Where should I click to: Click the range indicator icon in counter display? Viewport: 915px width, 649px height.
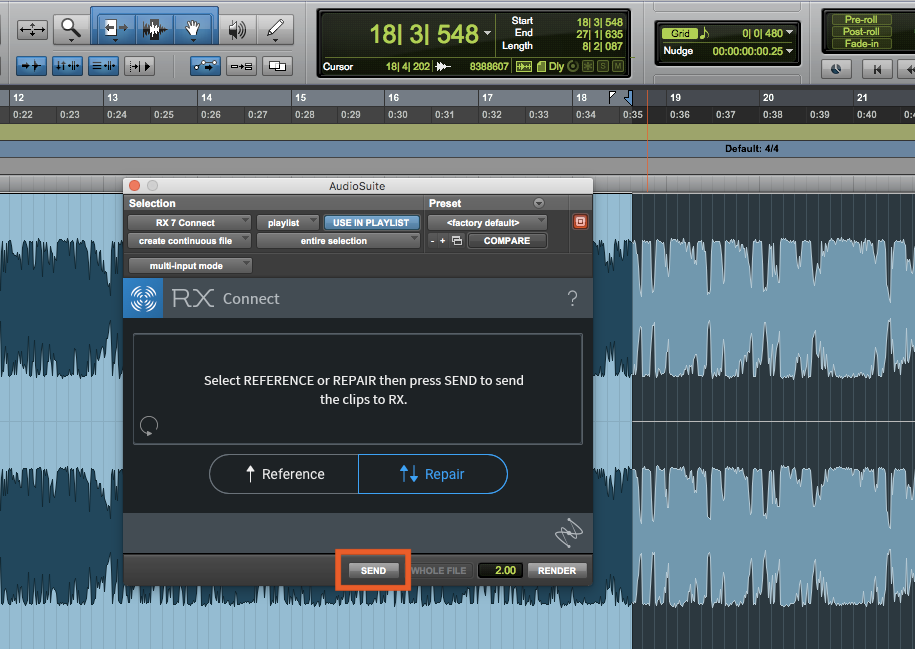[x=523, y=67]
